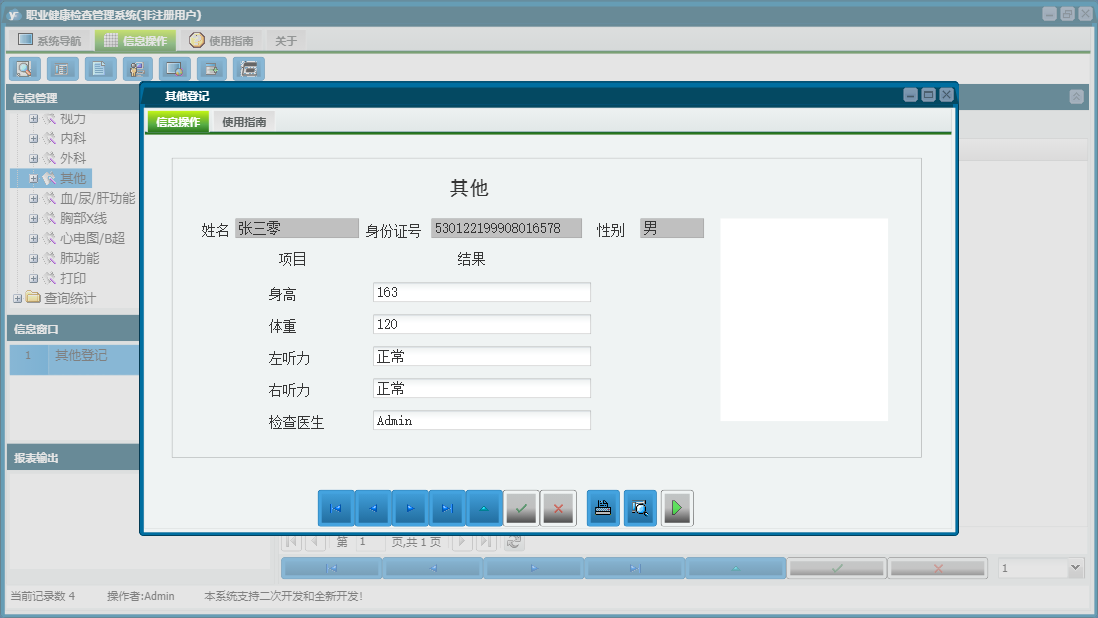Open print preview in the 其他登记 dialog

[640, 508]
